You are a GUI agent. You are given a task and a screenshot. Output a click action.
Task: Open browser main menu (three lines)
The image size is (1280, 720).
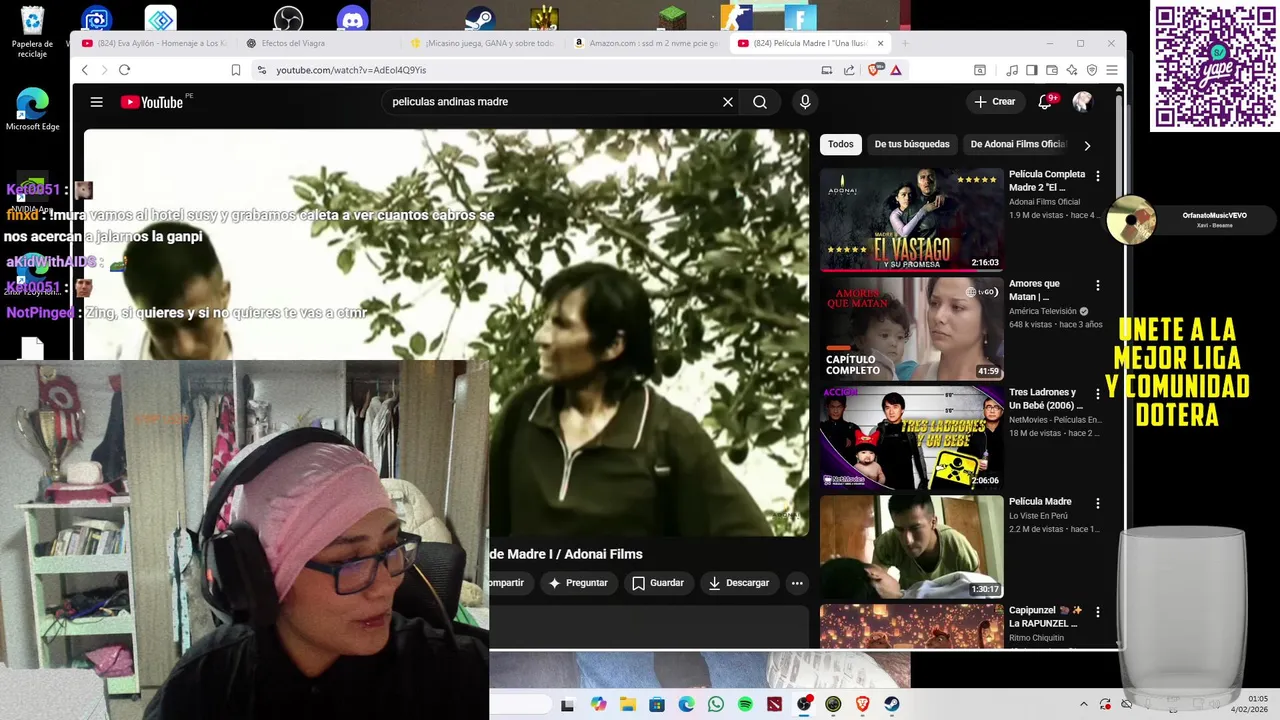point(1111,70)
